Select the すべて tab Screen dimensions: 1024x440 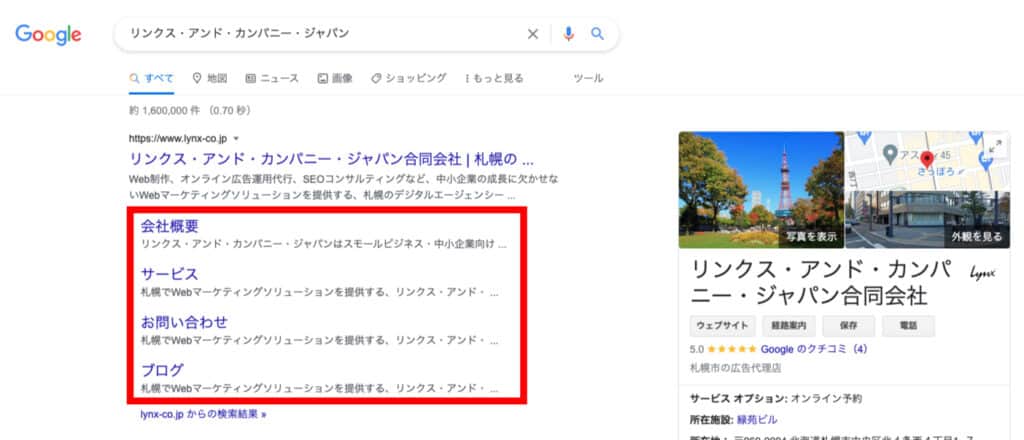152,78
